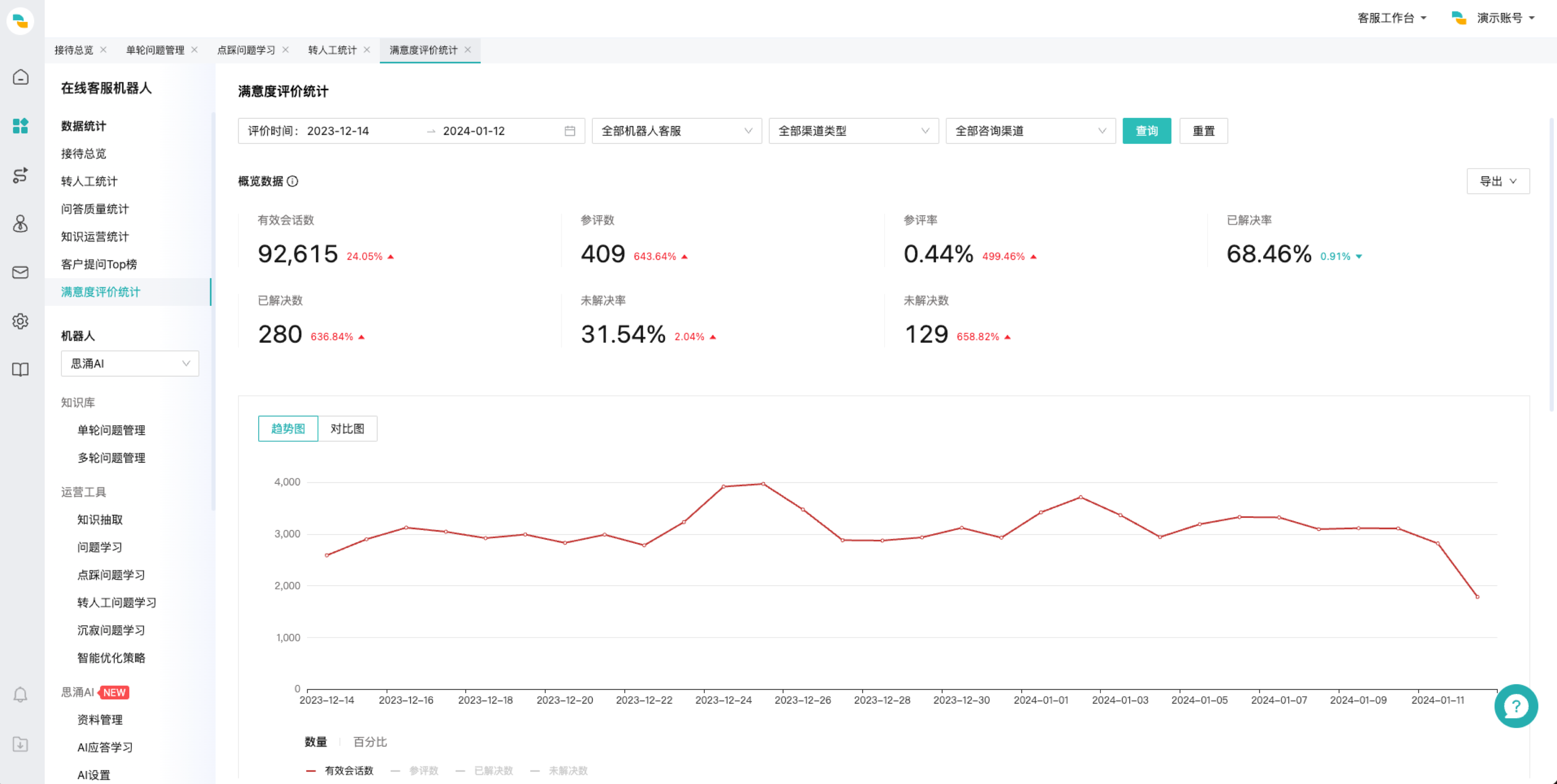Expand the 演示账号 account menu
This screenshot has width=1557, height=784.
[1506, 18]
